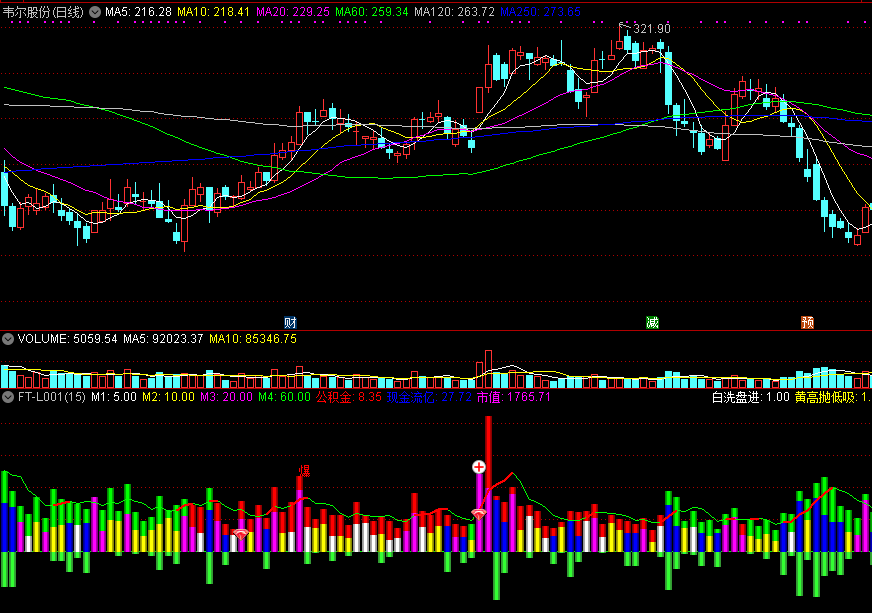Expand the VOLUME panel dropdown arrow

pyautogui.click(x=8, y=339)
